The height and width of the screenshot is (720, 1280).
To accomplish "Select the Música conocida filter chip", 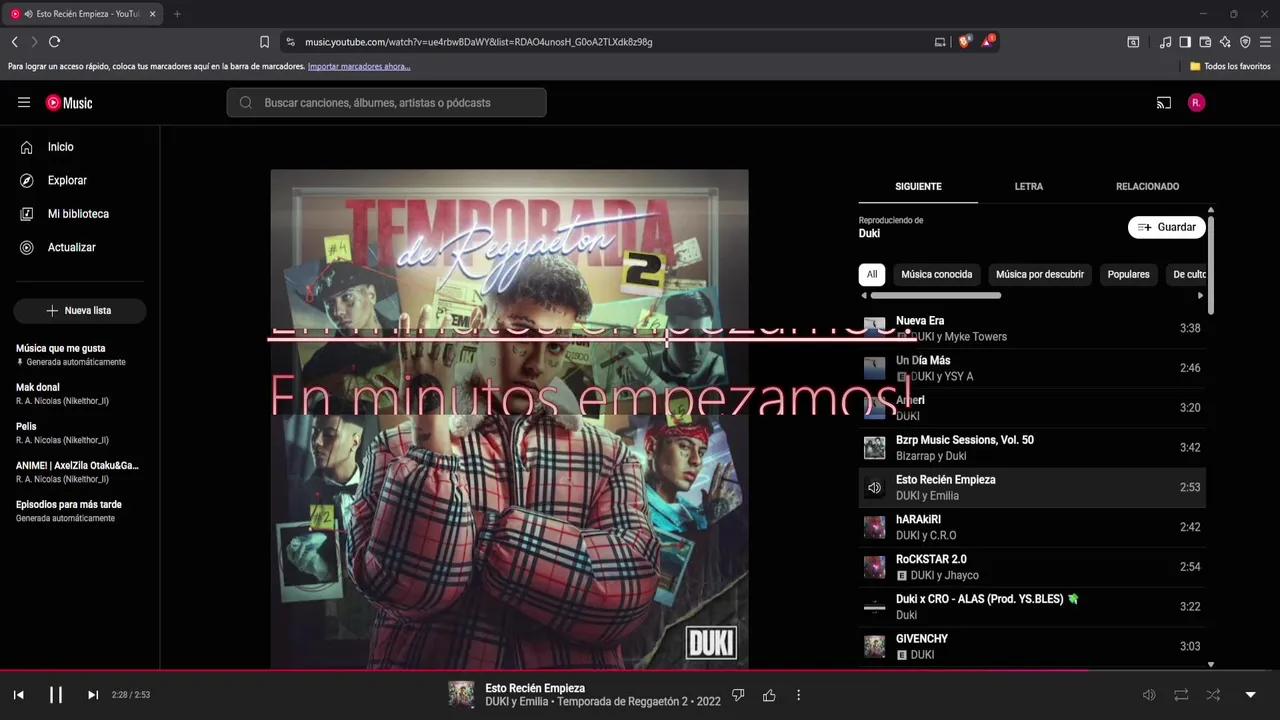I will [936, 274].
